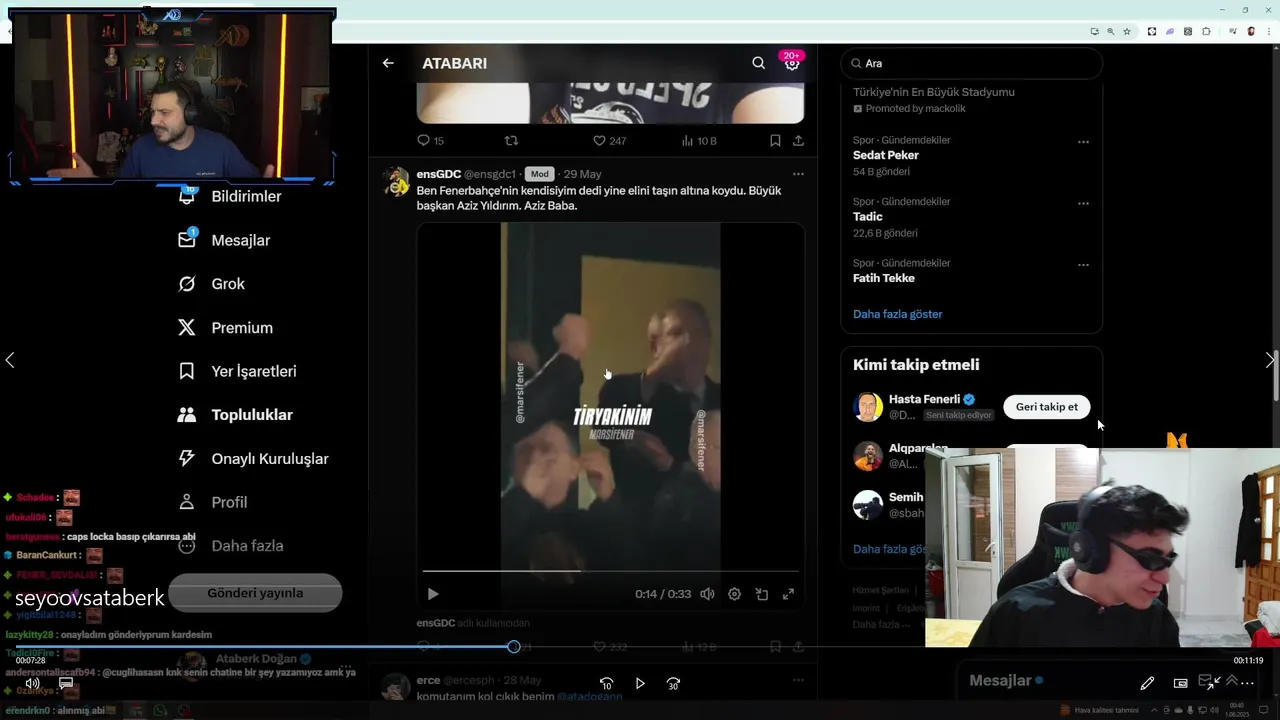Open outer player three-dots menu
Viewport: 1280px width, 720px height.
tap(1247, 683)
